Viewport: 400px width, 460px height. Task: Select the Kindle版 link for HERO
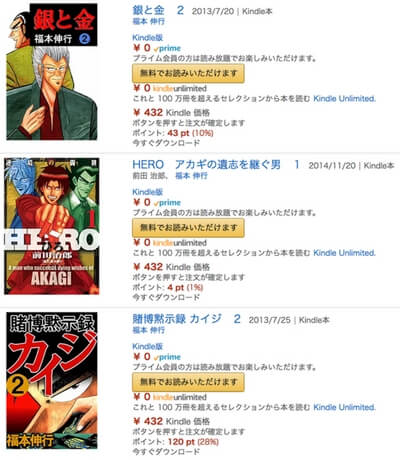(147, 192)
